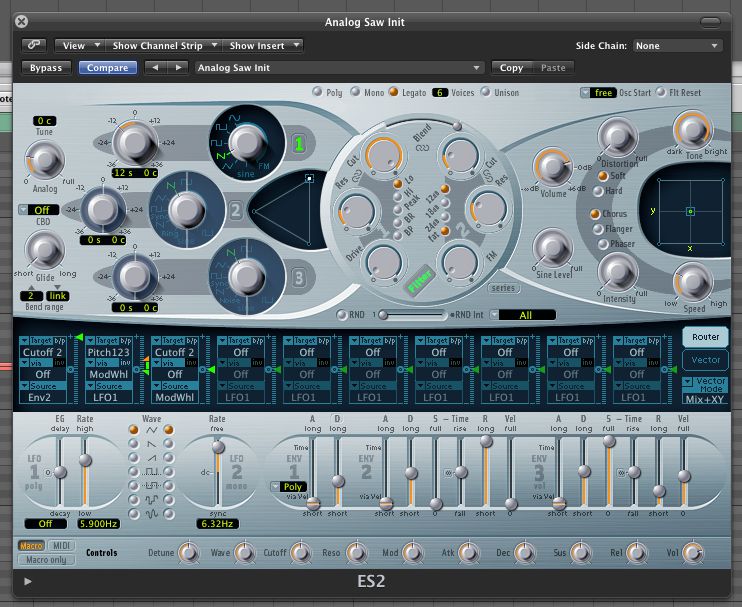Screen dimensions: 742x607
Task: Select Legato keyboard mode
Action: pos(393,92)
